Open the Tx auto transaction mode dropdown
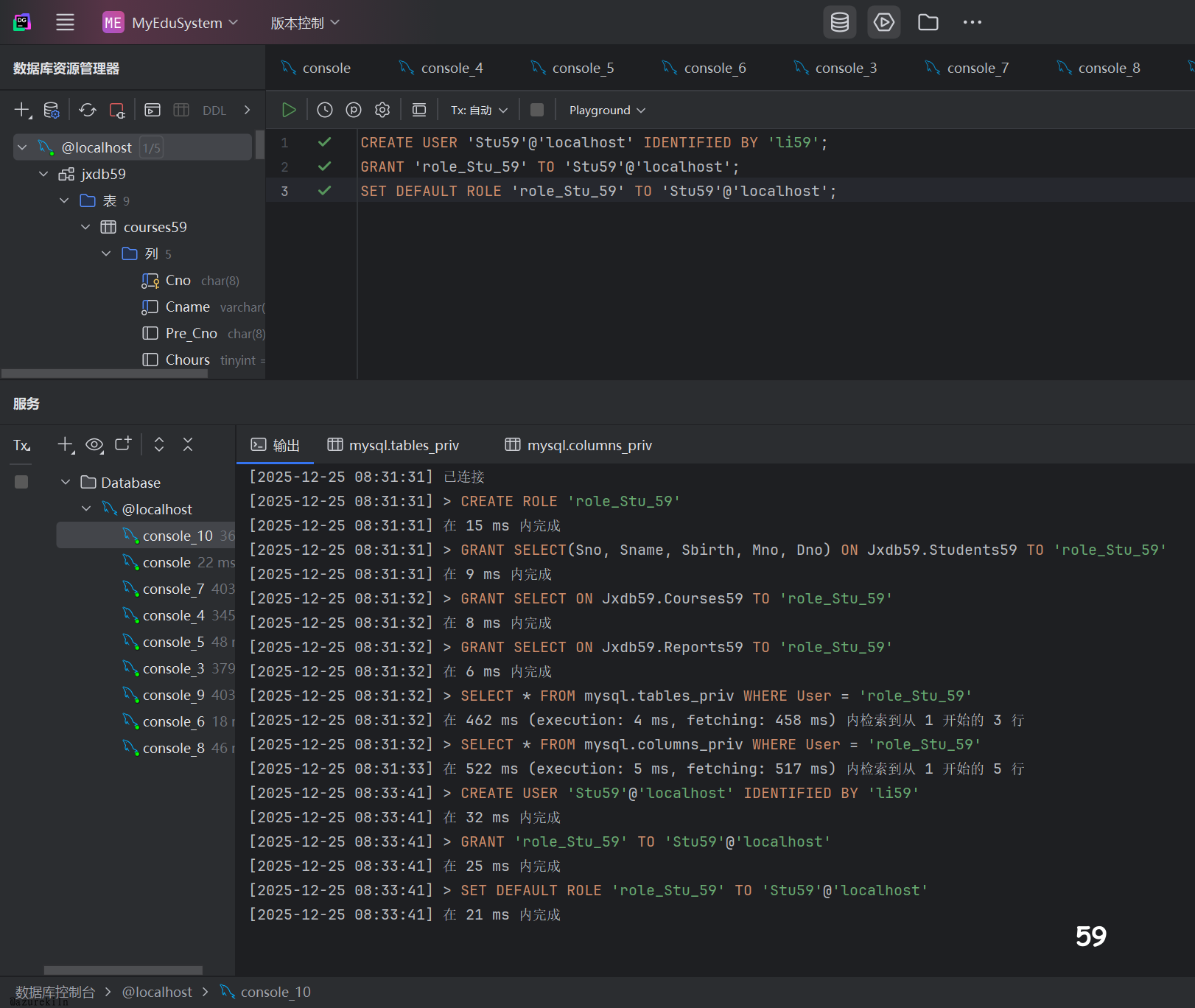1195x1008 pixels. point(480,110)
